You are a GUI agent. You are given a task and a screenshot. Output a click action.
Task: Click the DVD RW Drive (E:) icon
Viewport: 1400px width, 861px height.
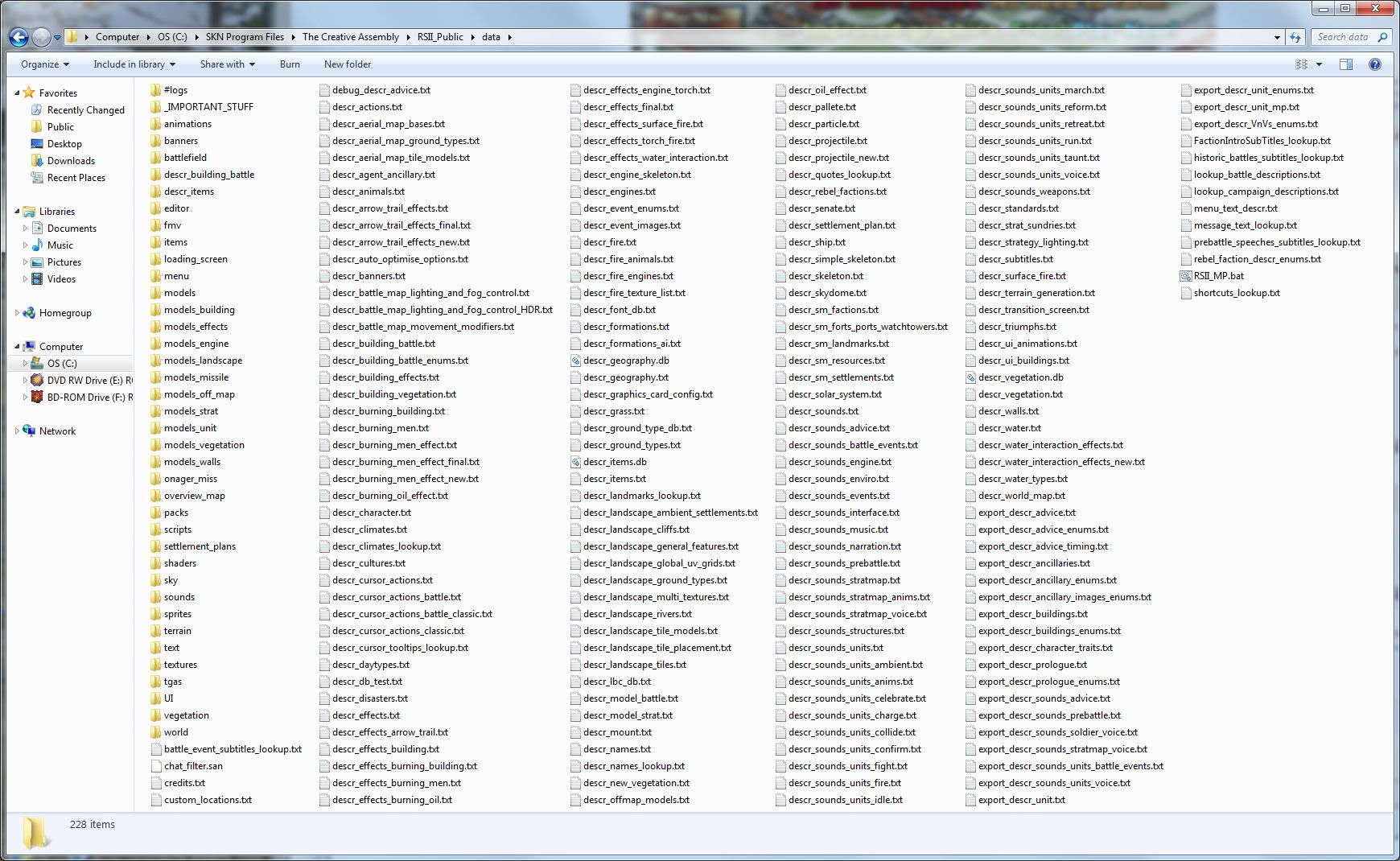point(37,381)
